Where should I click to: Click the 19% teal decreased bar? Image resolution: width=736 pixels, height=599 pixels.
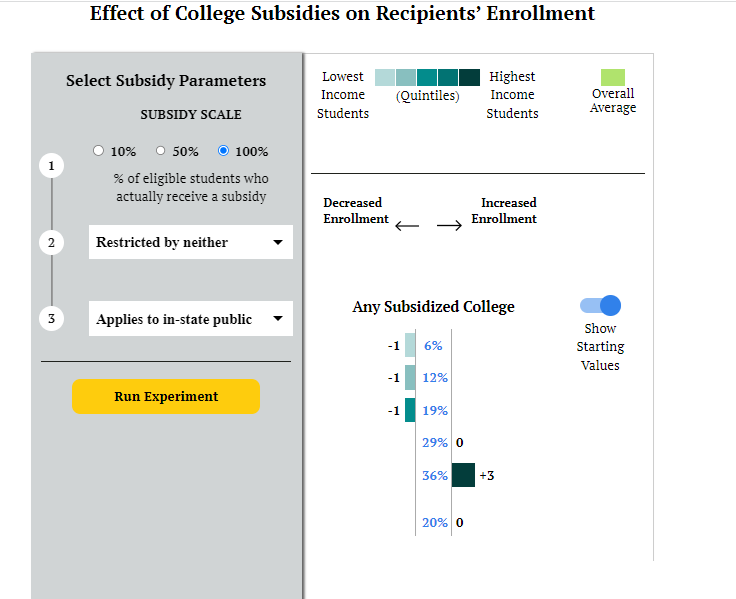410,410
